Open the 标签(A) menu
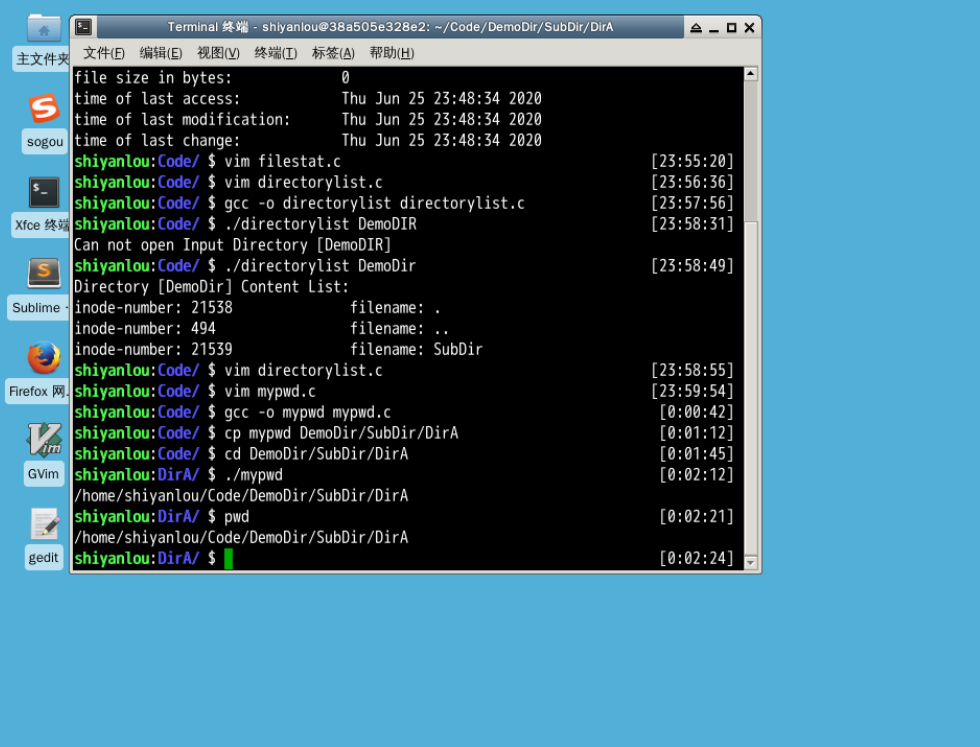This screenshot has width=980, height=747. pos(333,53)
